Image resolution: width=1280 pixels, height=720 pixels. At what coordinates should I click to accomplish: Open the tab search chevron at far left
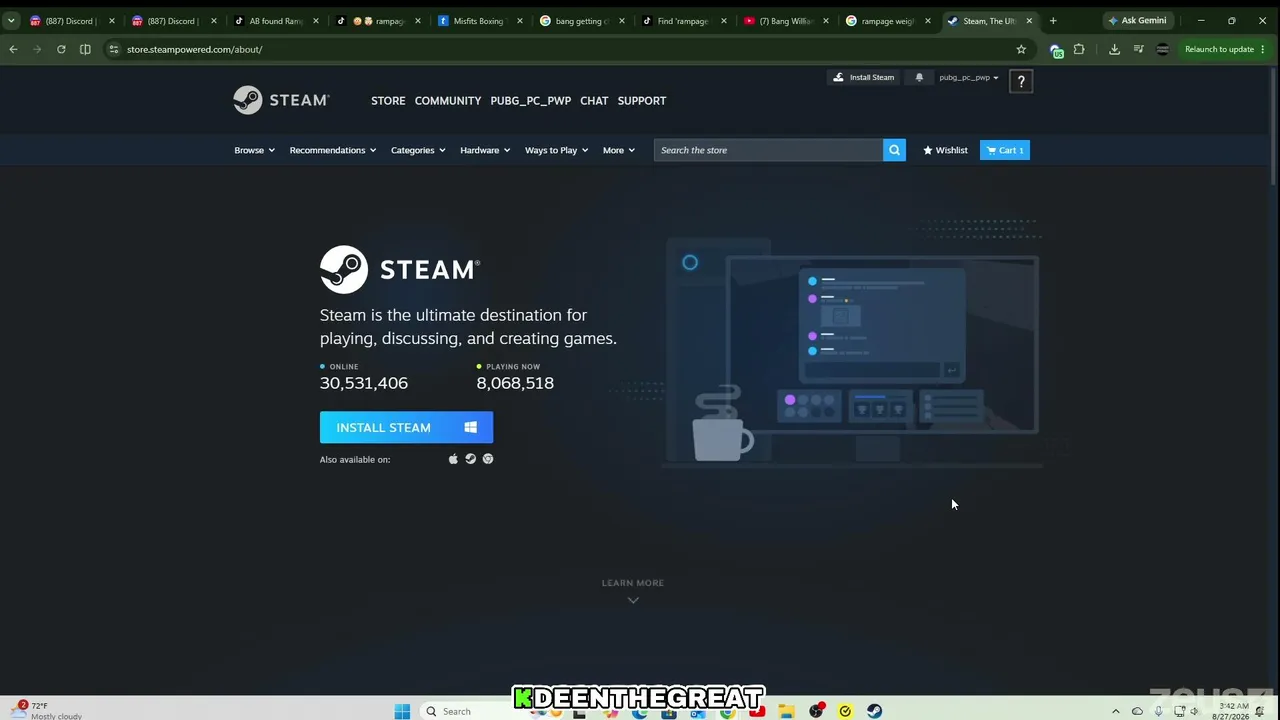[11, 21]
